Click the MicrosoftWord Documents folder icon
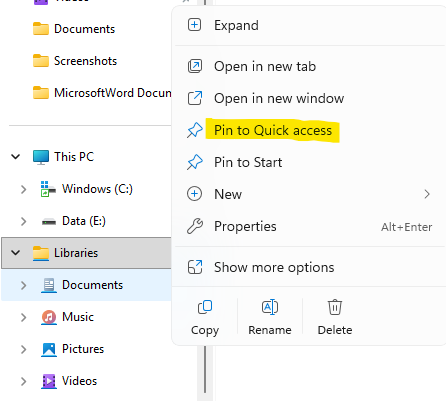Screen dimensions: 446x401 (41, 93)
